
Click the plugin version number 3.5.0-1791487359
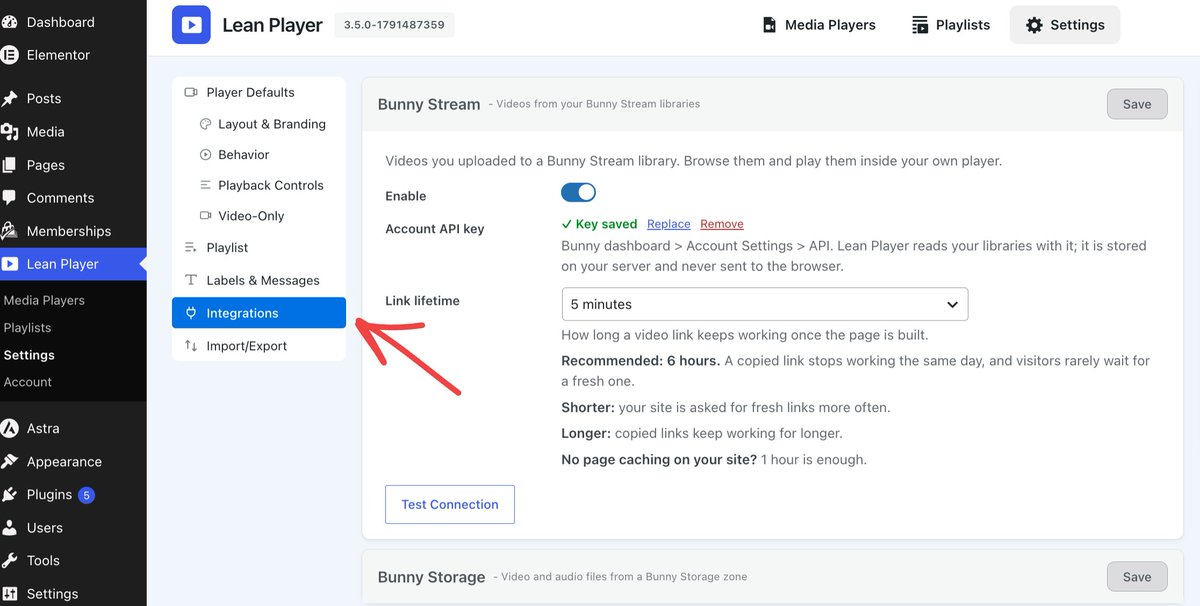(394, 25)
